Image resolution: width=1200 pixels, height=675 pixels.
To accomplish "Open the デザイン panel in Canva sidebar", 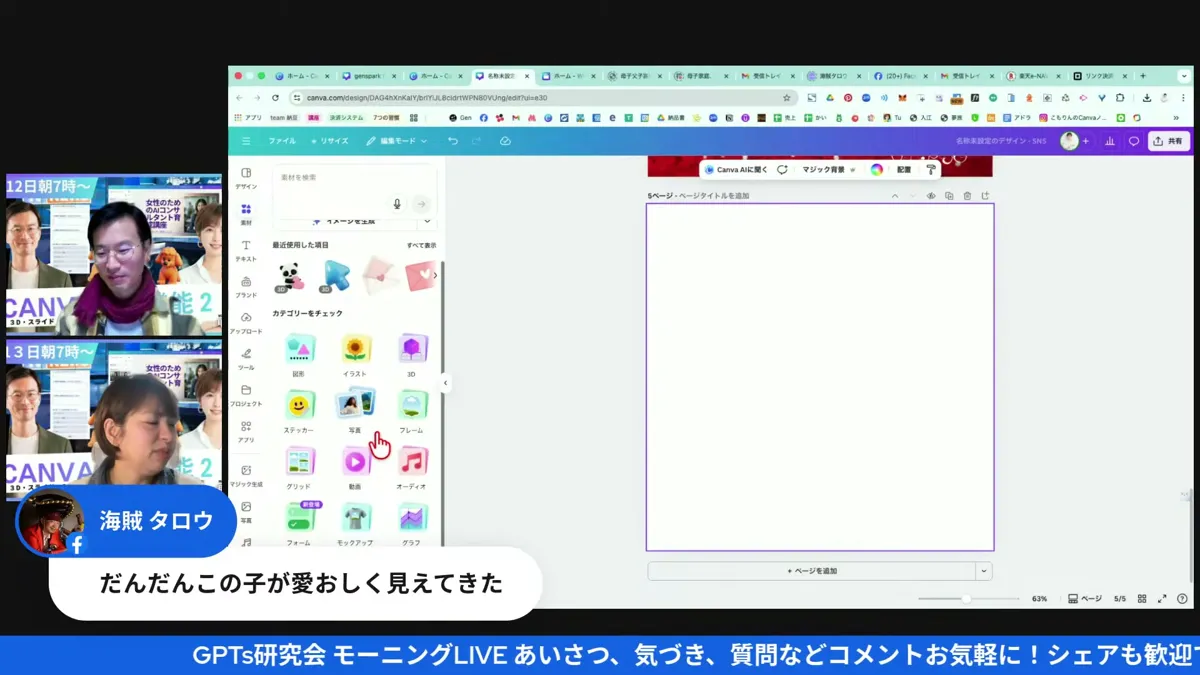I will [x=246, y=178].
